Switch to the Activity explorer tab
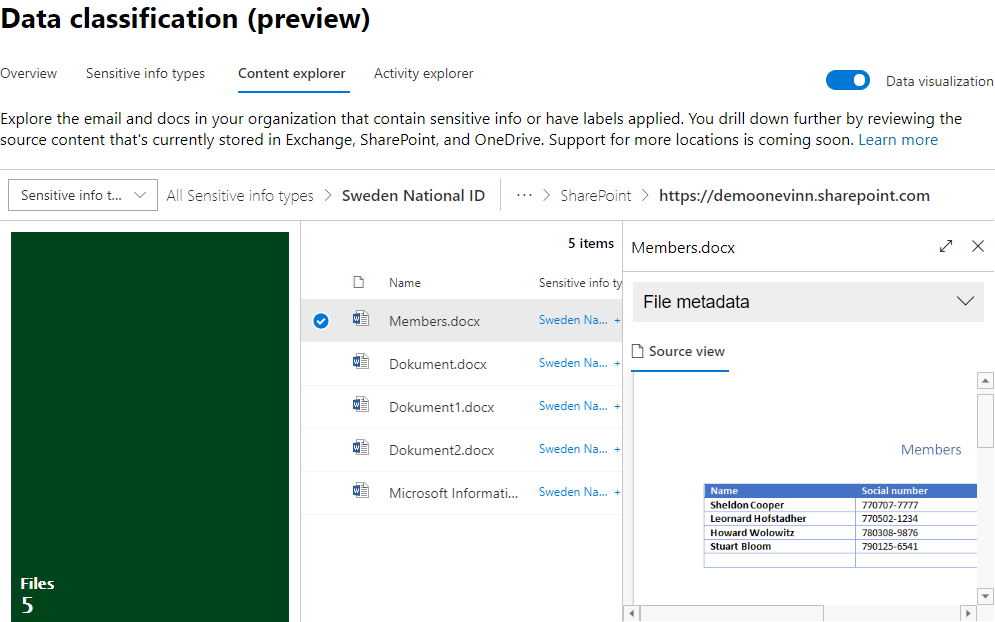995x622 pixels. click(423, 74)
